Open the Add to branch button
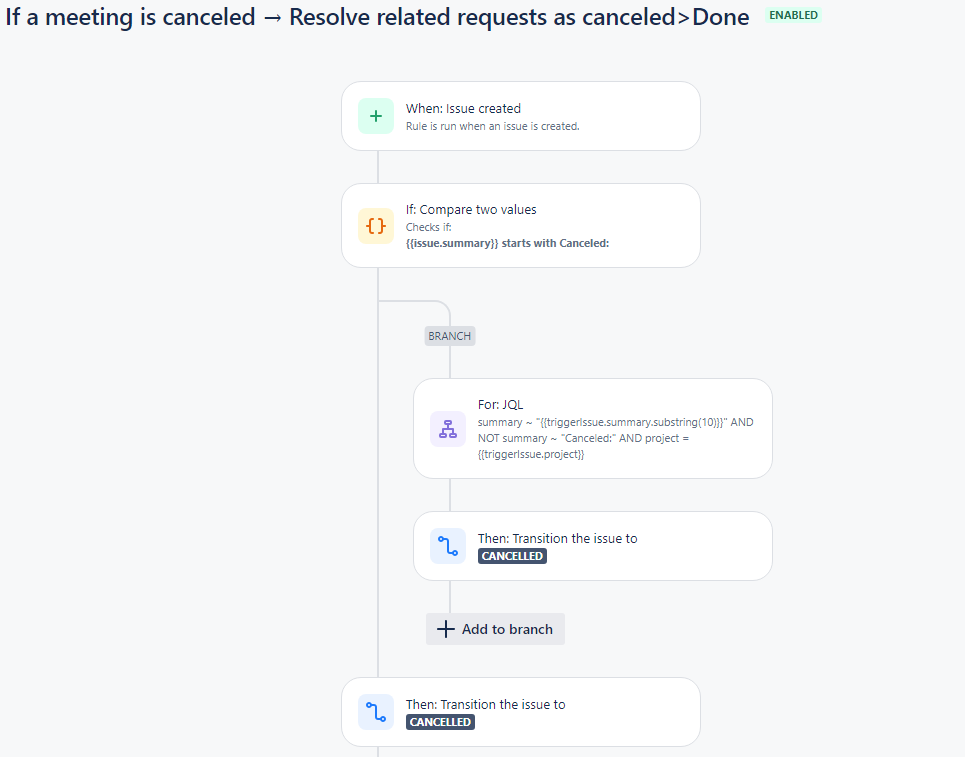Image resolution: width=965 pixels, height=757 pixels. (x=495, y=629)
